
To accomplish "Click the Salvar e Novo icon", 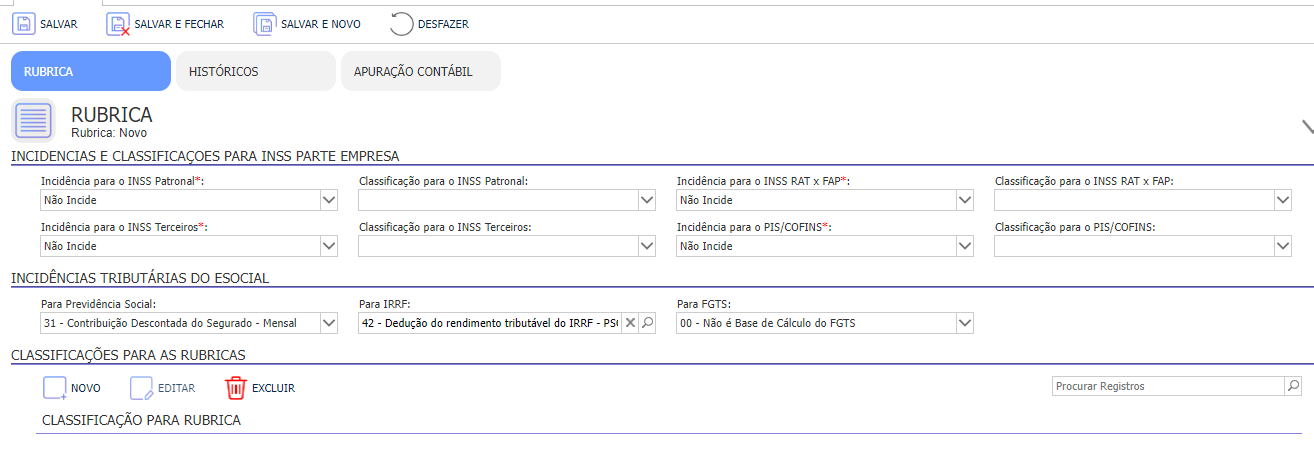I will click(265, 24).
